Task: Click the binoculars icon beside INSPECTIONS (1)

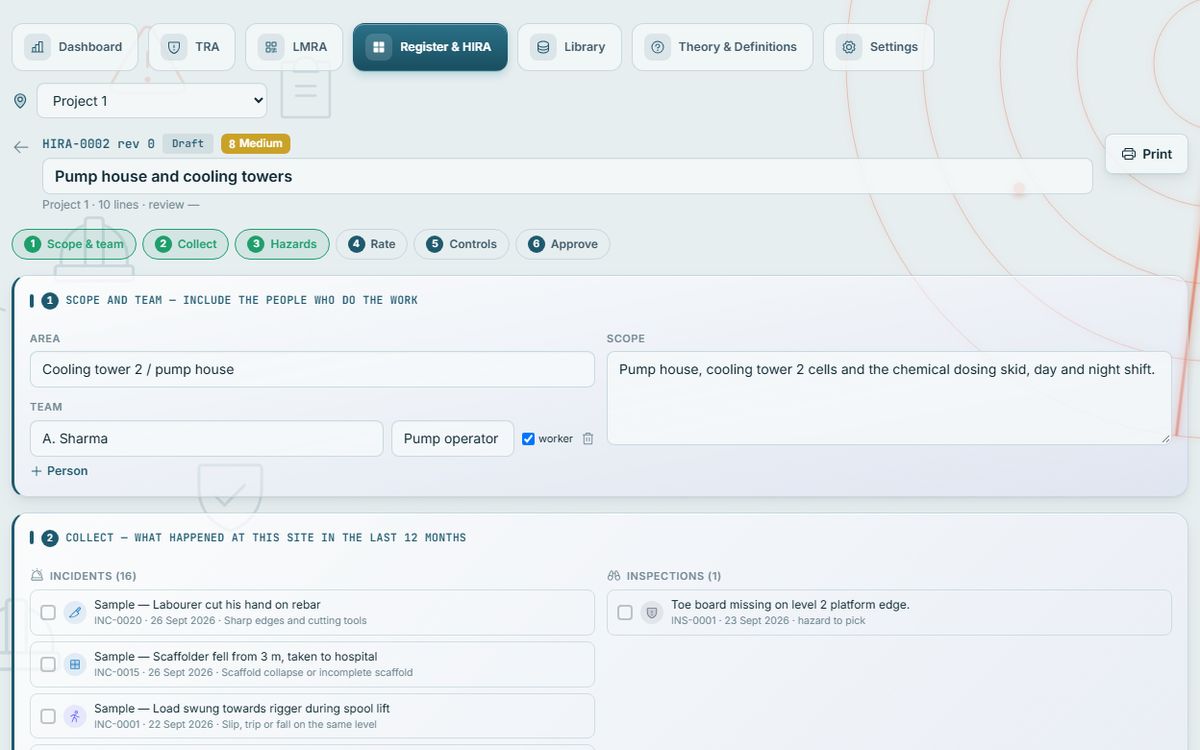Action: (614, 576)
